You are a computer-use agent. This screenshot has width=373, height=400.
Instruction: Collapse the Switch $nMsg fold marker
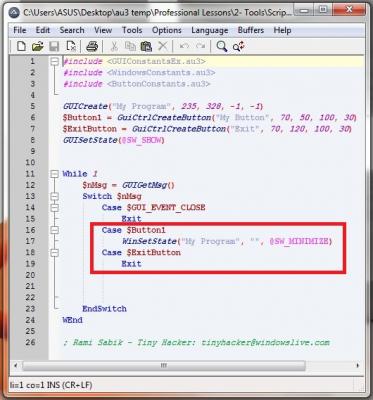54,196
